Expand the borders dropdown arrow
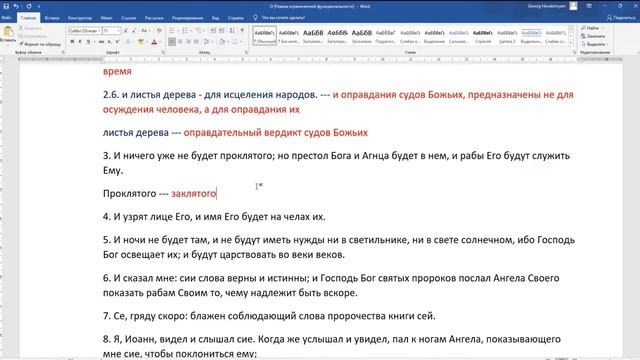Image resolution: width=640 pixels, height=360 pixels. [240, 42]
